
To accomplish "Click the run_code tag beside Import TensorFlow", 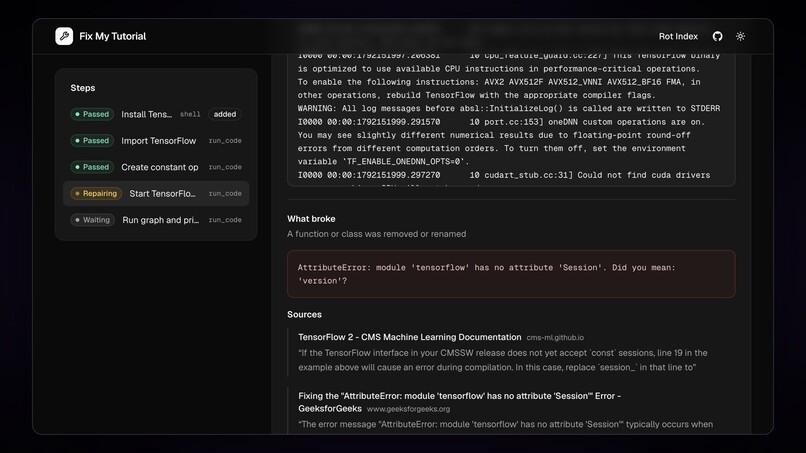I will click(x=225, y=140).
